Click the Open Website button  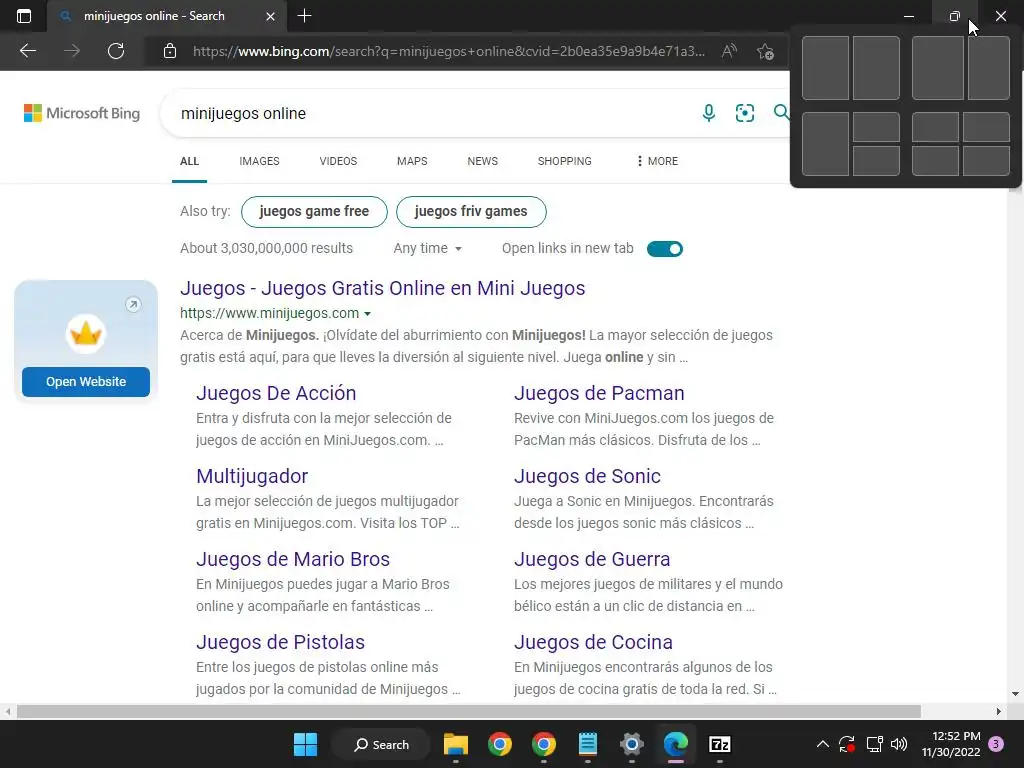(86, 381)
